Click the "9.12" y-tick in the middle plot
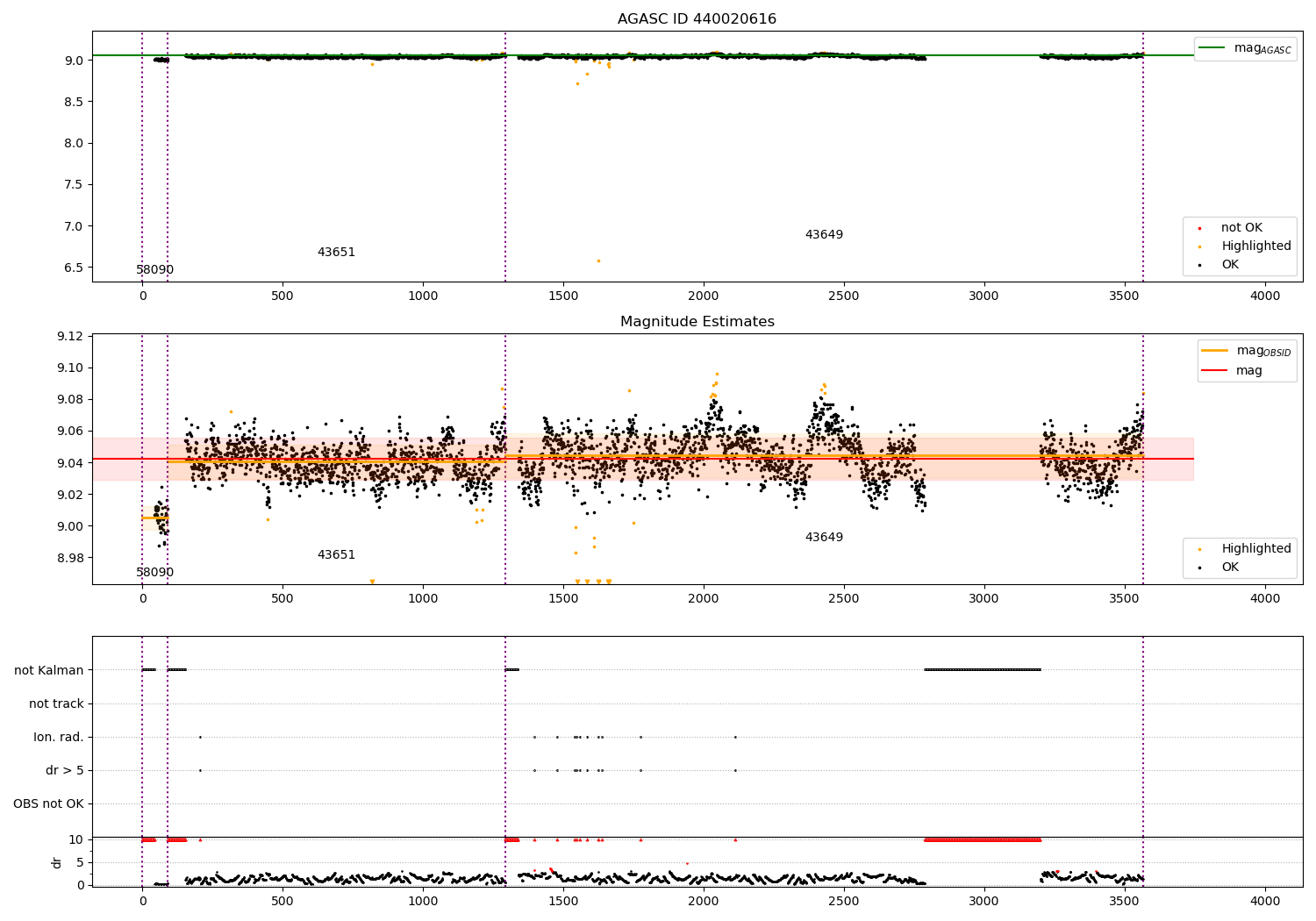The image size is (1316, 921). click(x=70, y=336)
